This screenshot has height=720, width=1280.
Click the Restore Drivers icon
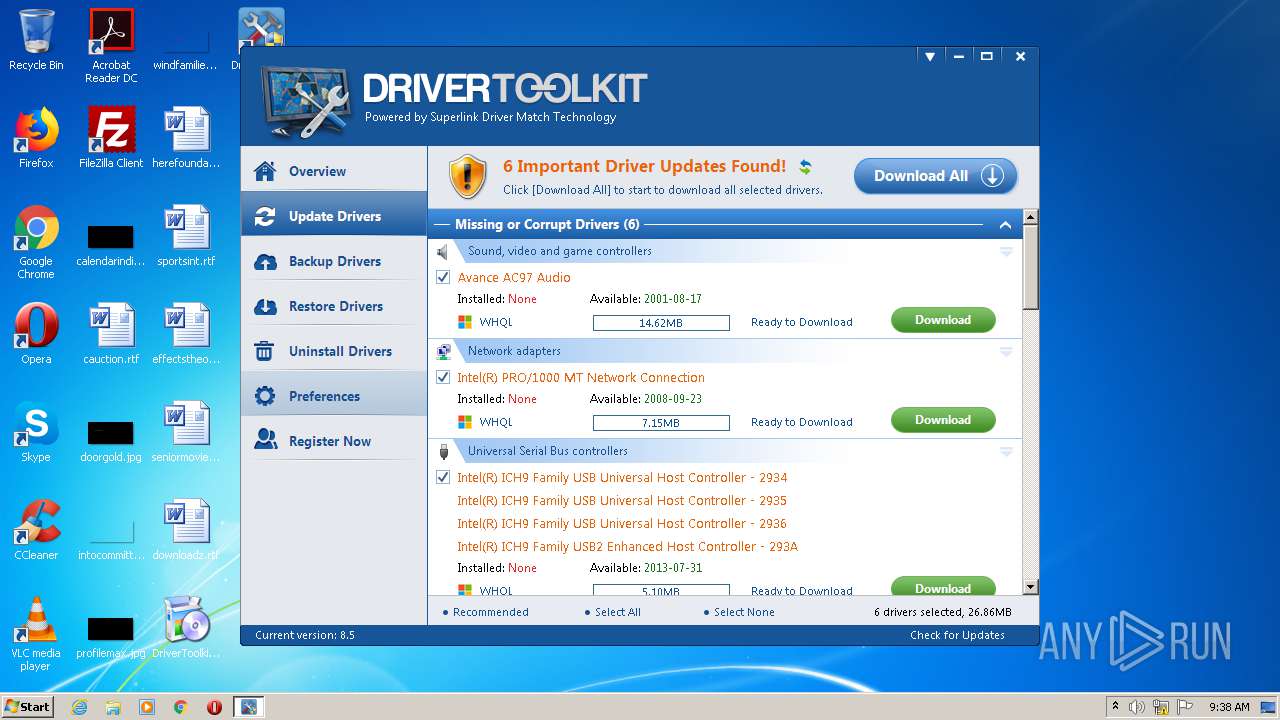(x=265, y=306)
